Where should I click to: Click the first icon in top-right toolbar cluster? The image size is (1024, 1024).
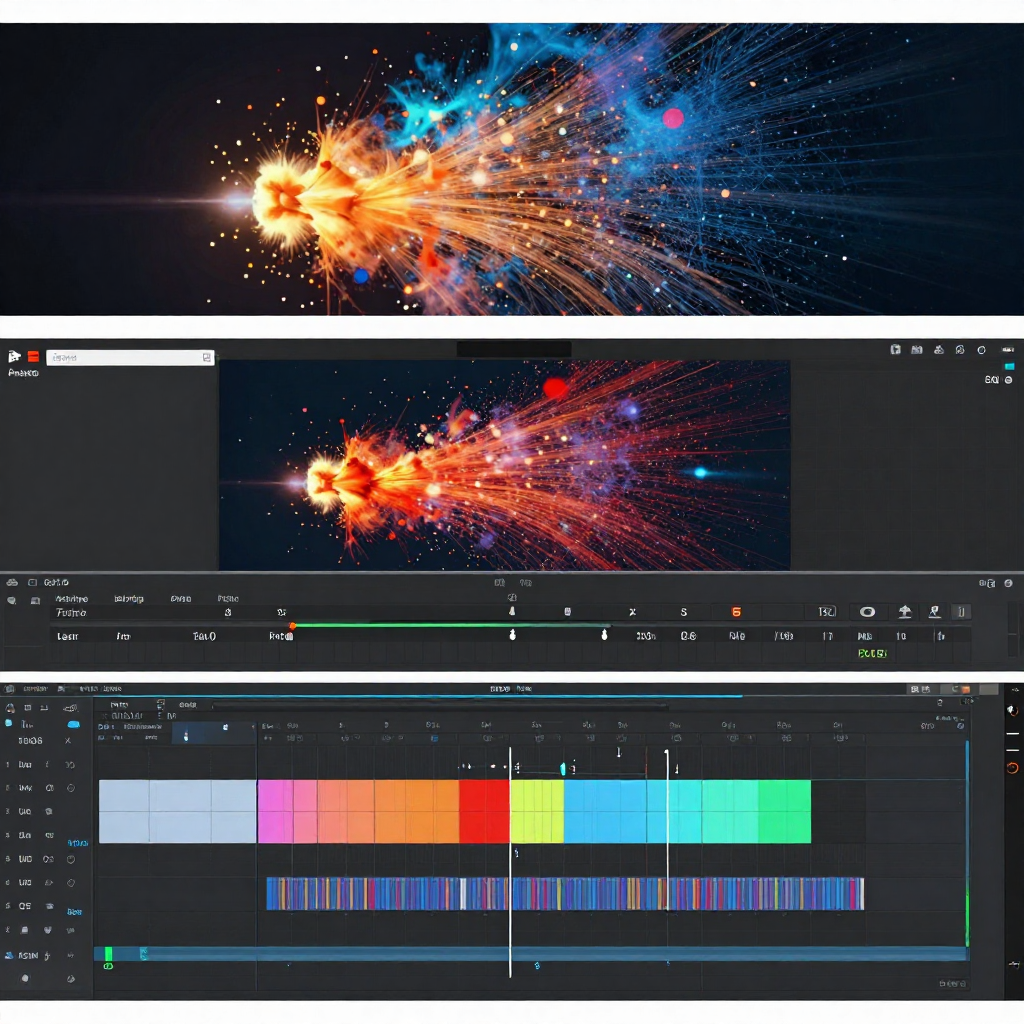(x=895, y=350)
